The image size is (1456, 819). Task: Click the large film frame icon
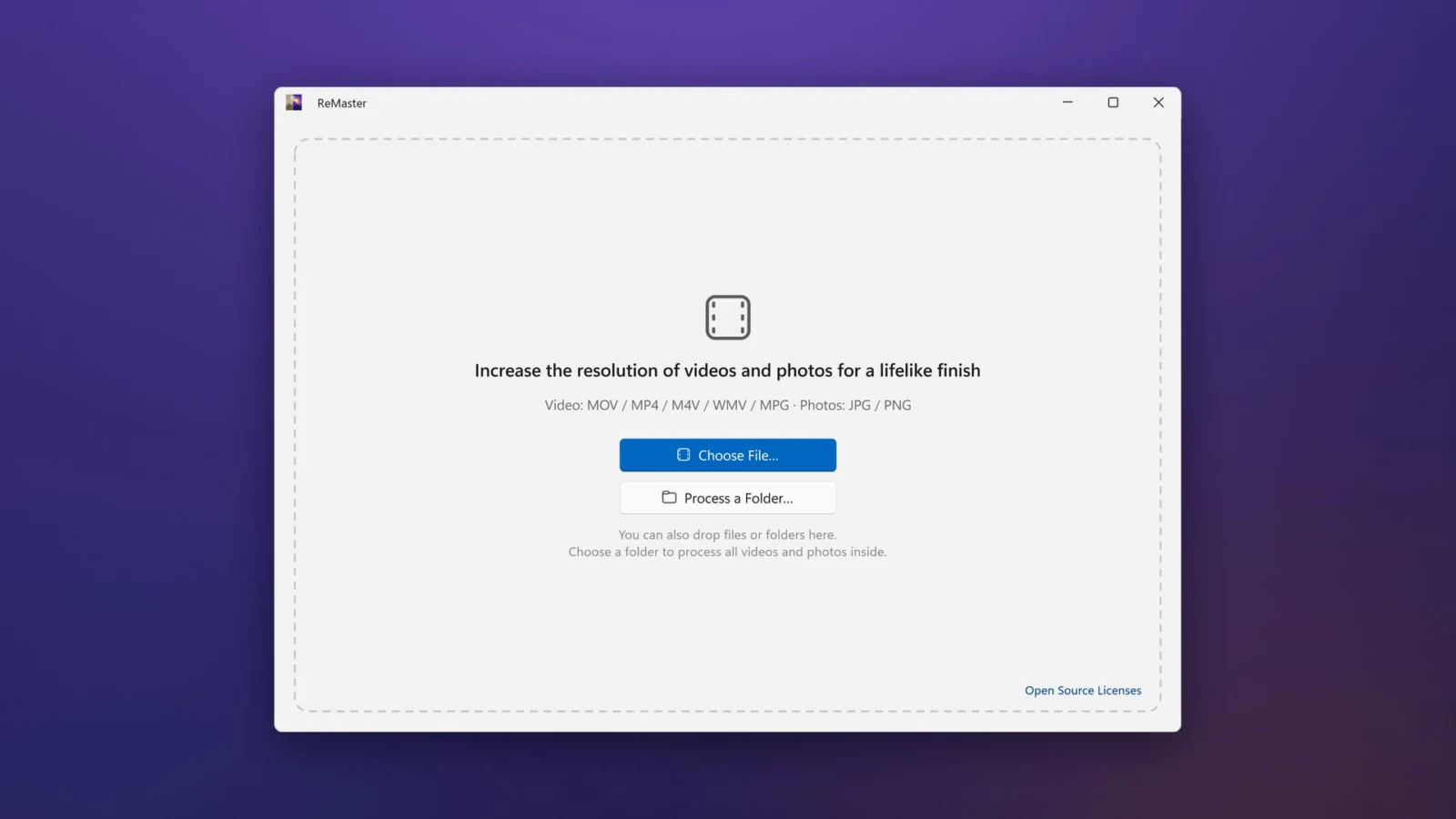coord(728,318)
